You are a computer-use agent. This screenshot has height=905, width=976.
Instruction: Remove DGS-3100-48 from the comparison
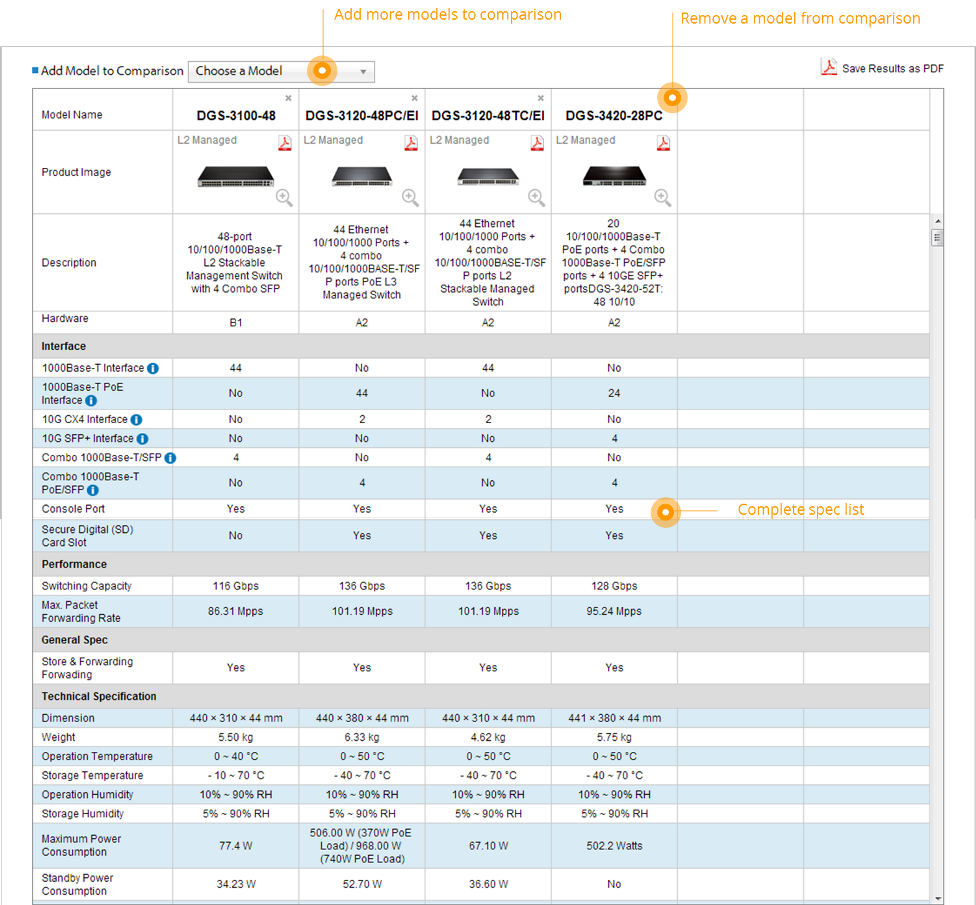point(288,98)
